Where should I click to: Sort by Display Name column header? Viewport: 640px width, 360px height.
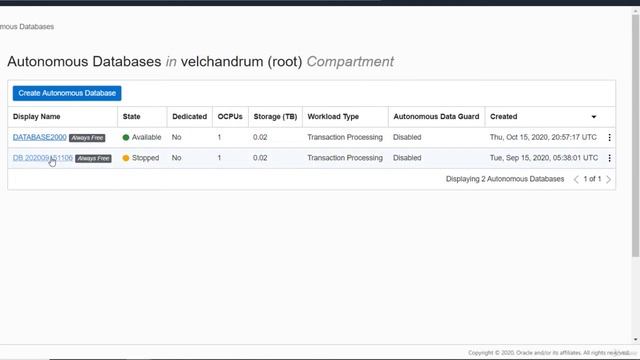point(36,117)
